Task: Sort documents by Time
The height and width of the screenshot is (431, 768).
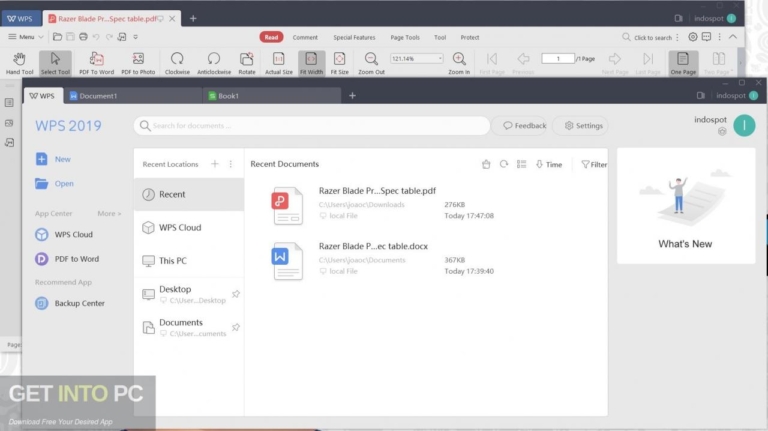Action: click(x=549, y=165)
